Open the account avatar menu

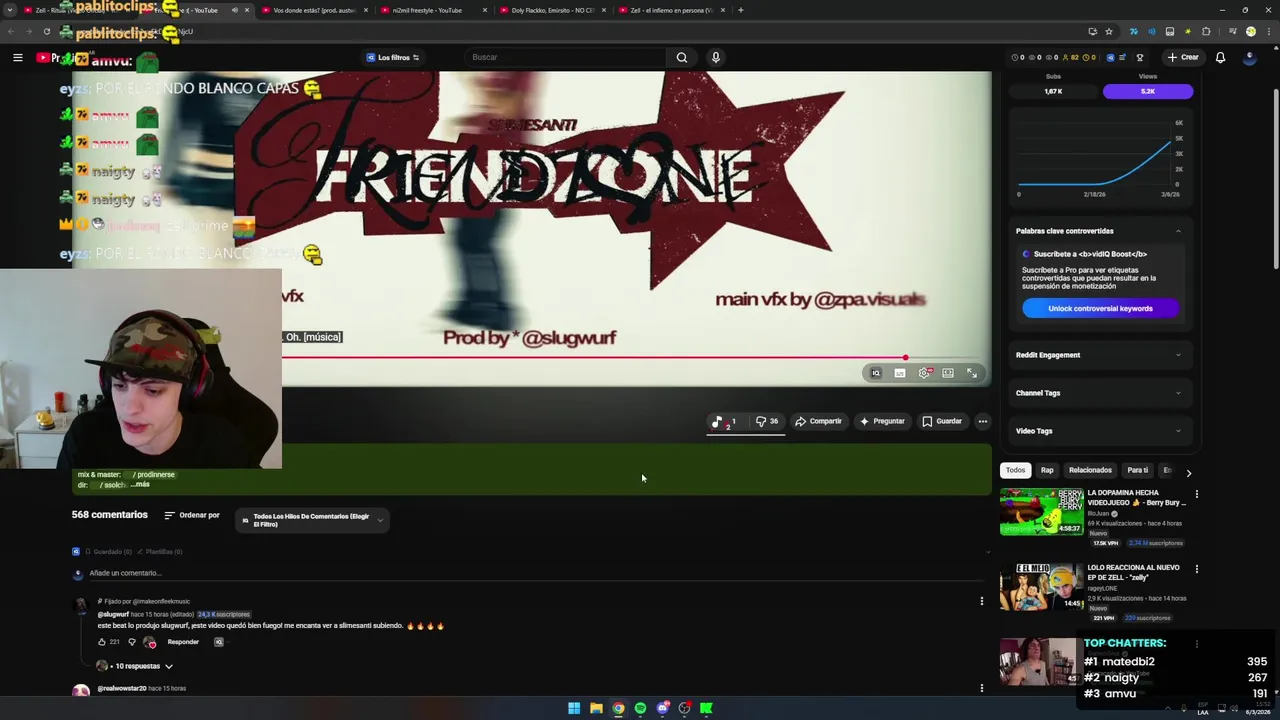tap(1249, 57)
